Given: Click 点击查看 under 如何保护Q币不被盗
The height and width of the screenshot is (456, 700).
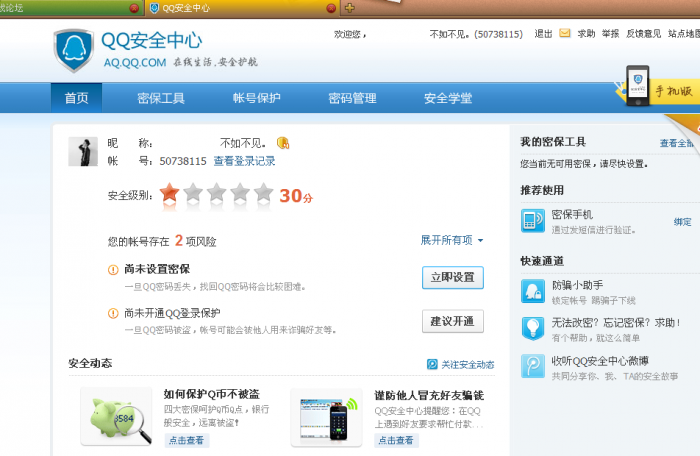Looking at the screenshot, I should pyautogui.click(x=187, y=440).
